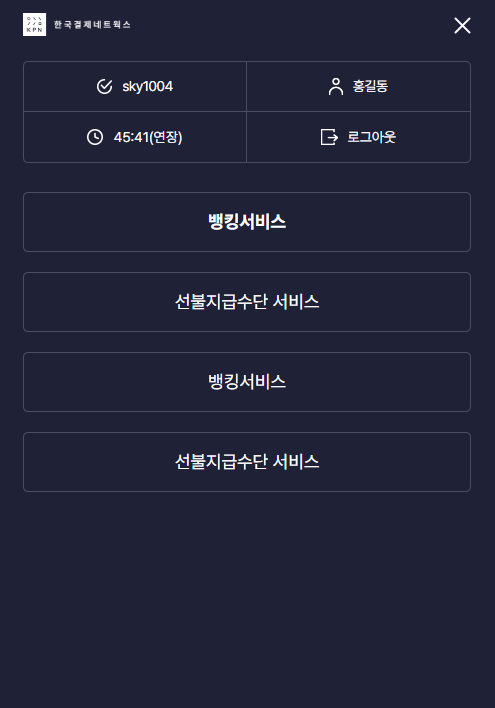The image size is (495, 708).
Task: Select the sky1004 user ID text
Action: coord(147,86)
